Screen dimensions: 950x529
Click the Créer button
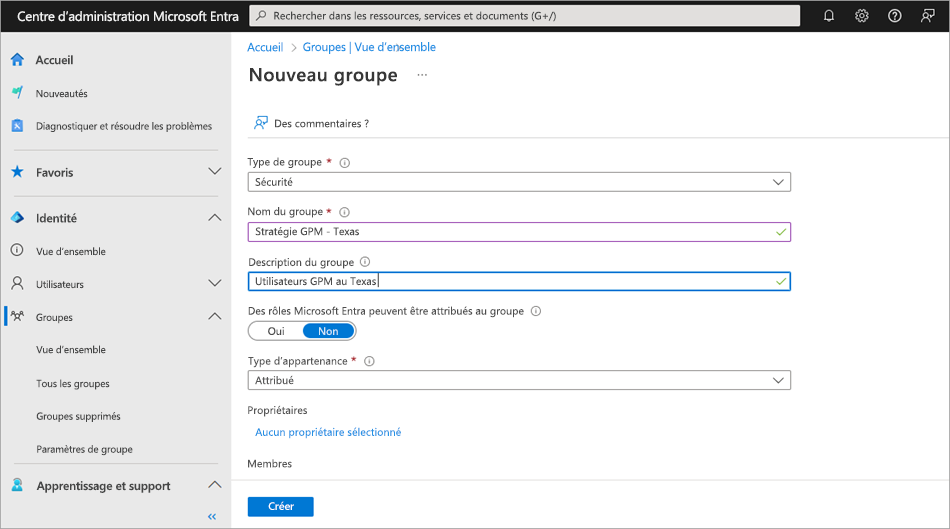(x=281, y=507)
